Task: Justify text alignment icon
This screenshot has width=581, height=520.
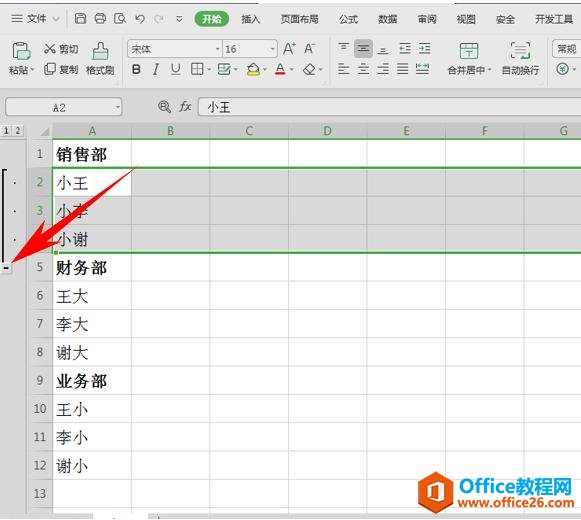Action: pos(403,69)
